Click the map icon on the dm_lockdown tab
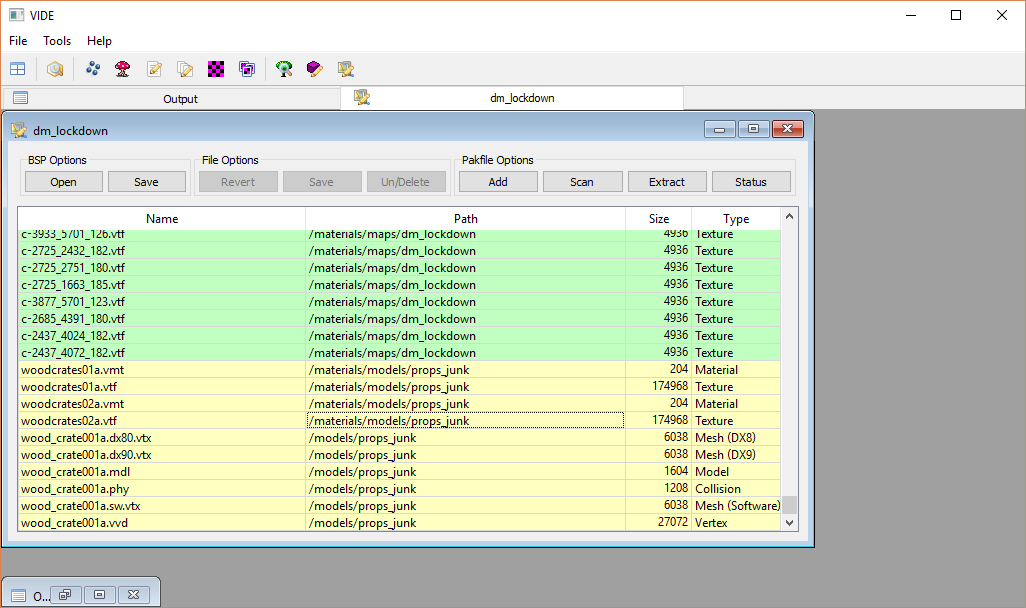The height and width of the screenshot is (608, 1026). 362,98
